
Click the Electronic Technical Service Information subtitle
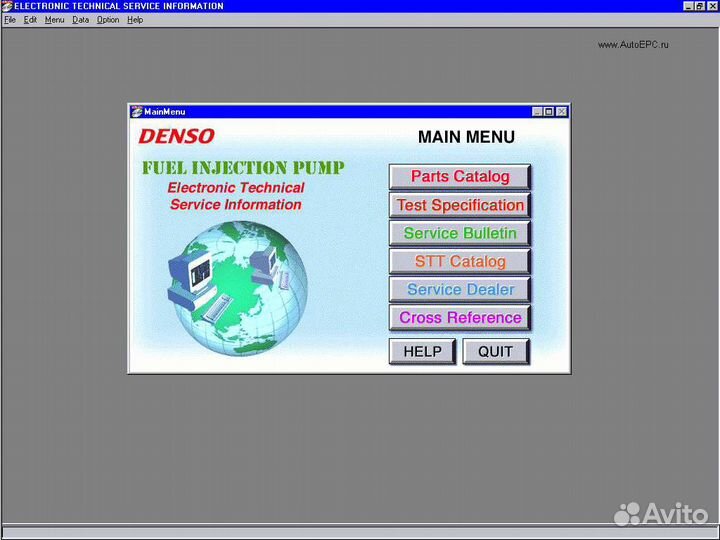click(x=236, y=196)
